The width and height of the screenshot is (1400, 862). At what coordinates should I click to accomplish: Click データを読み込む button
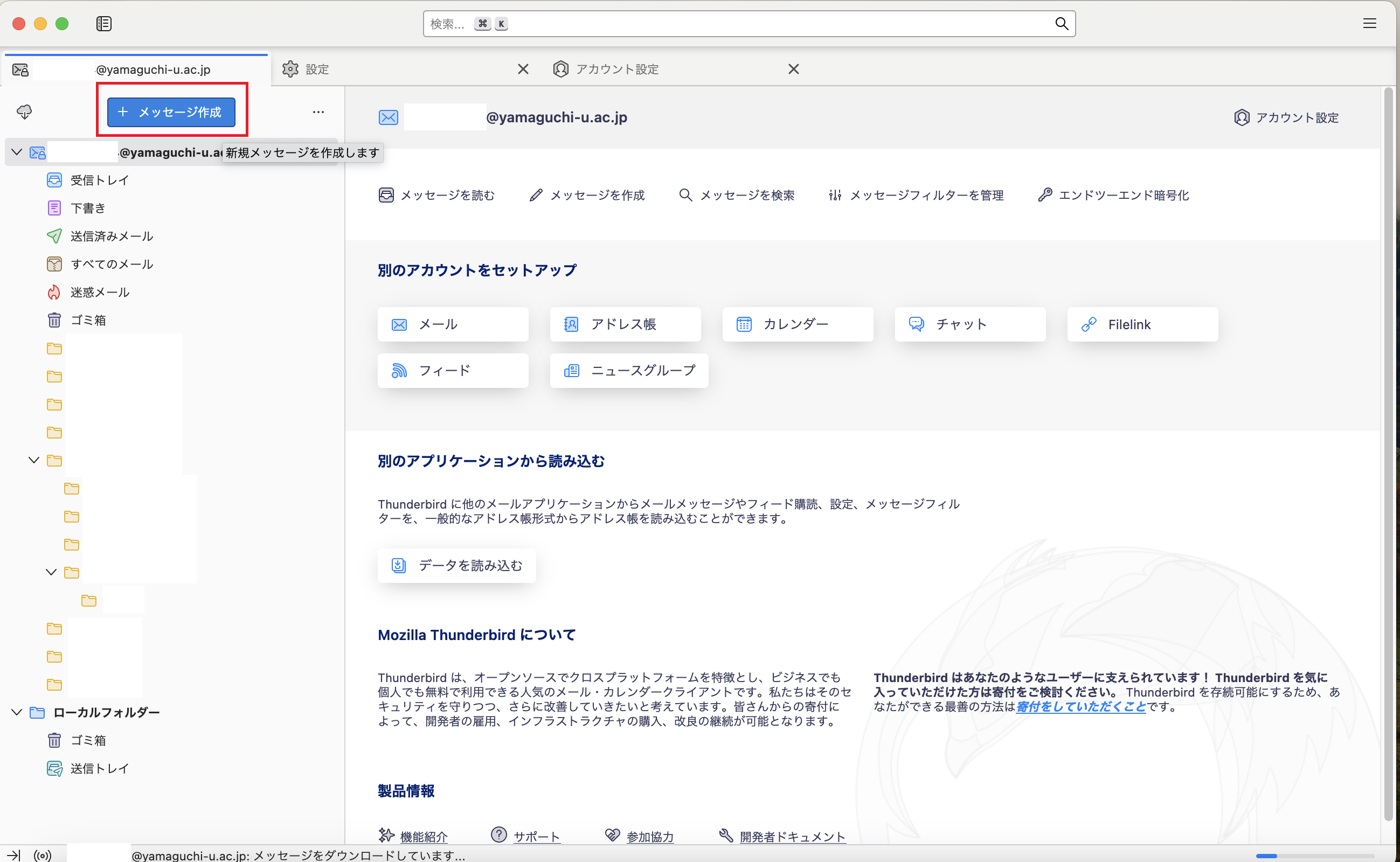pos(456,566)
